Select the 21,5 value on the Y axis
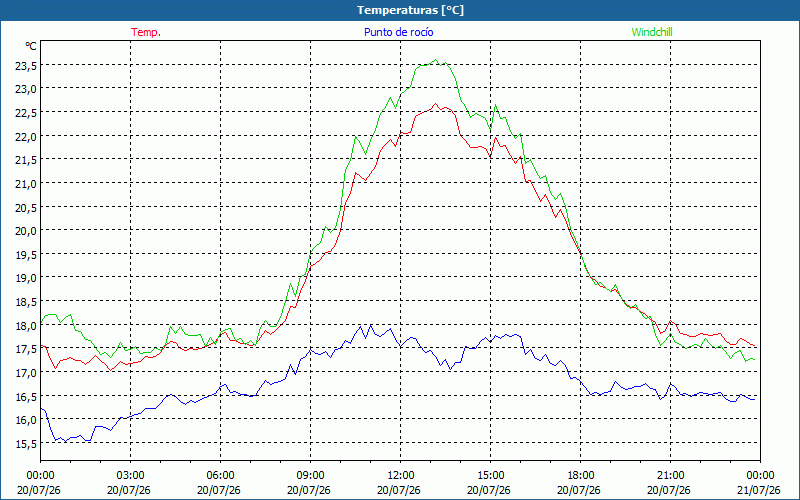 (26, 160)
